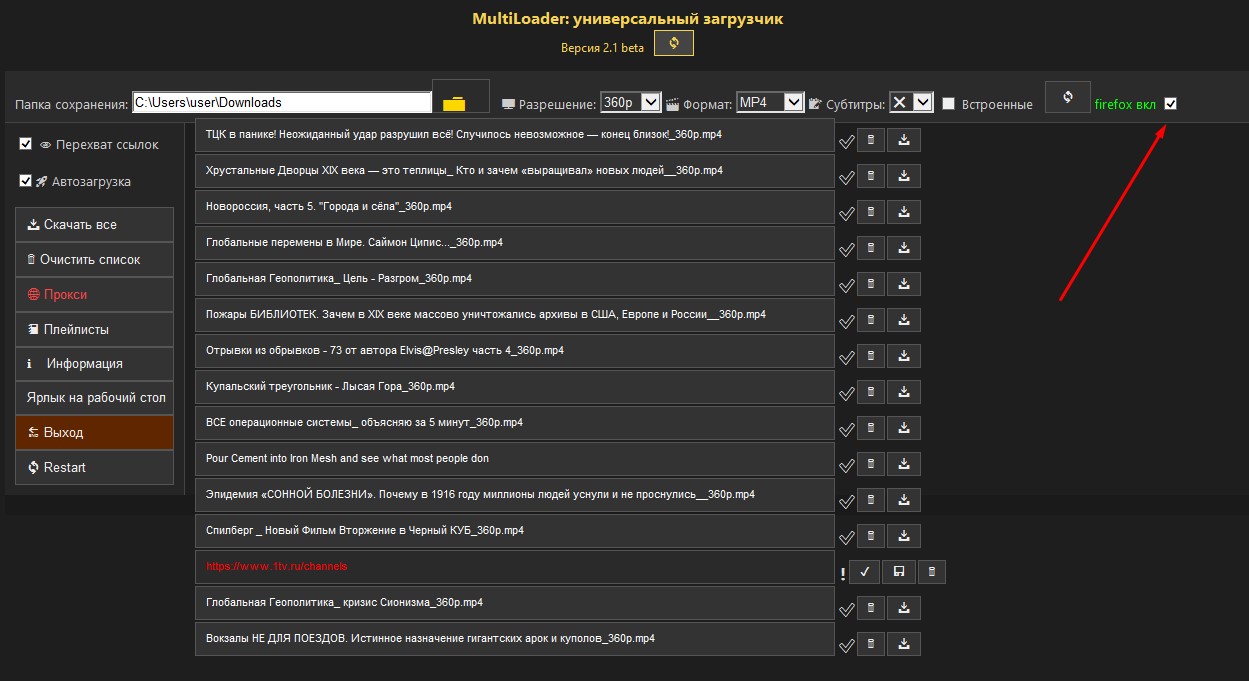This screenshot has height=681, width=1249.
Task: Delete 'кризис Сионизма' entry with trash icon
Action: 871,608
